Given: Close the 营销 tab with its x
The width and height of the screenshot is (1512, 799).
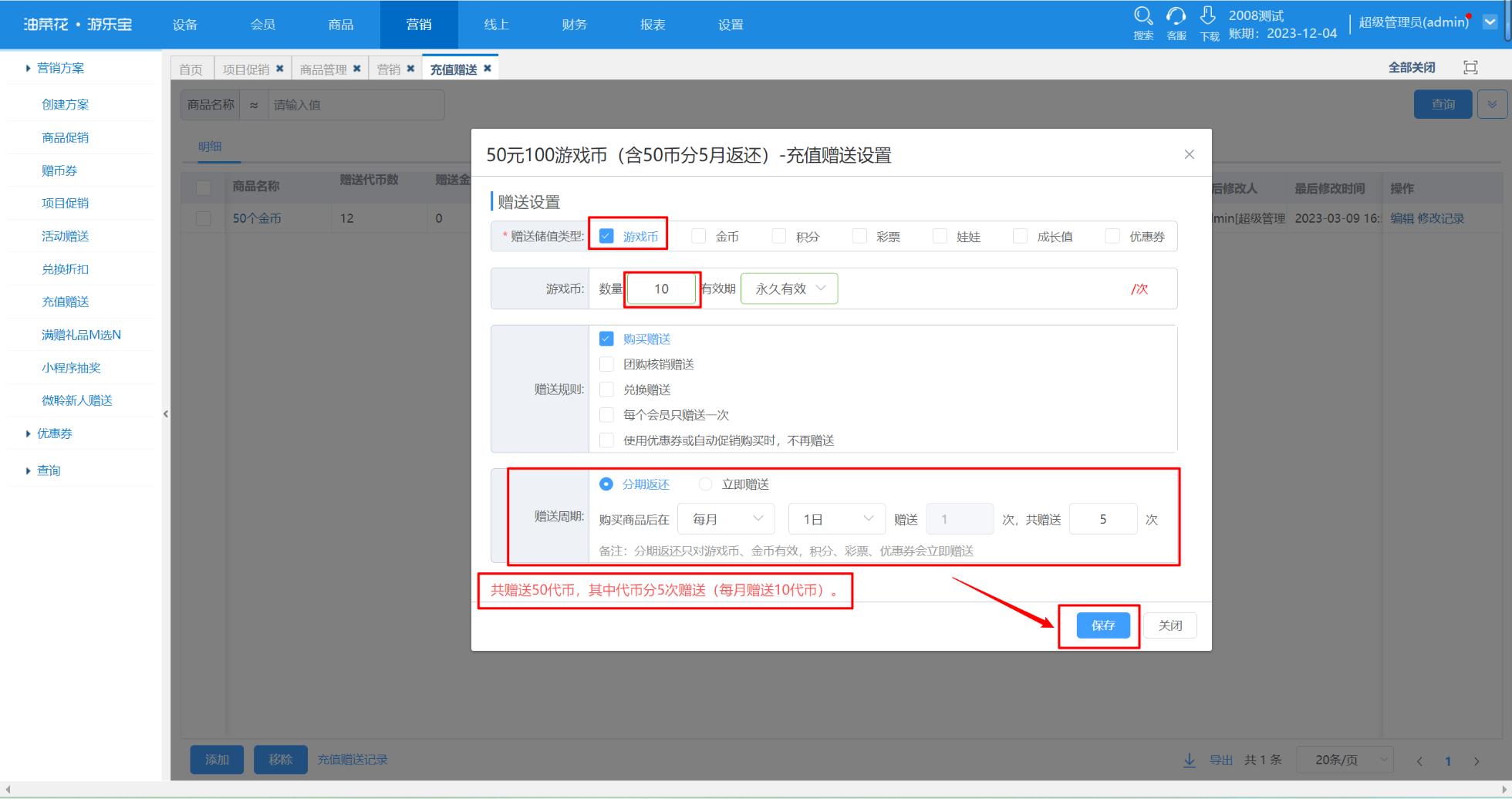Looking at the screenshot, I should (x=410, y=69).
